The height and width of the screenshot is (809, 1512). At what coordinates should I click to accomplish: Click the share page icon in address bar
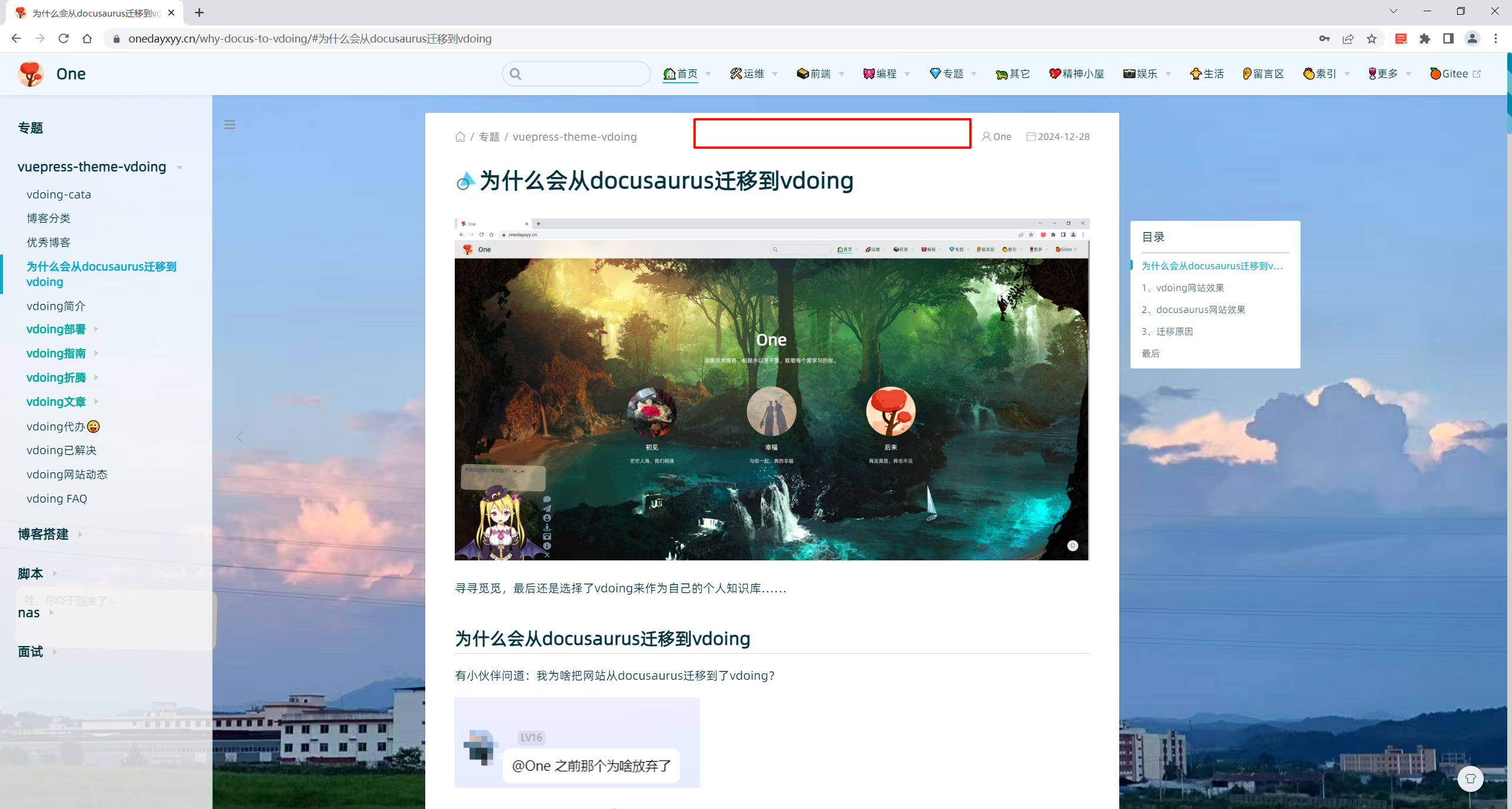(1348, 38)
